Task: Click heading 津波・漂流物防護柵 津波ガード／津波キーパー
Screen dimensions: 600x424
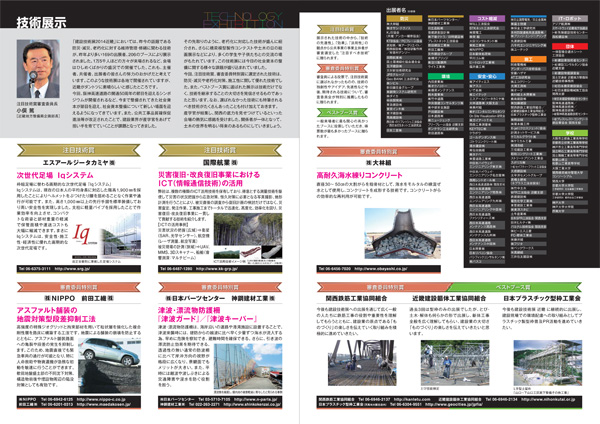Action: (x=208, y=314)
